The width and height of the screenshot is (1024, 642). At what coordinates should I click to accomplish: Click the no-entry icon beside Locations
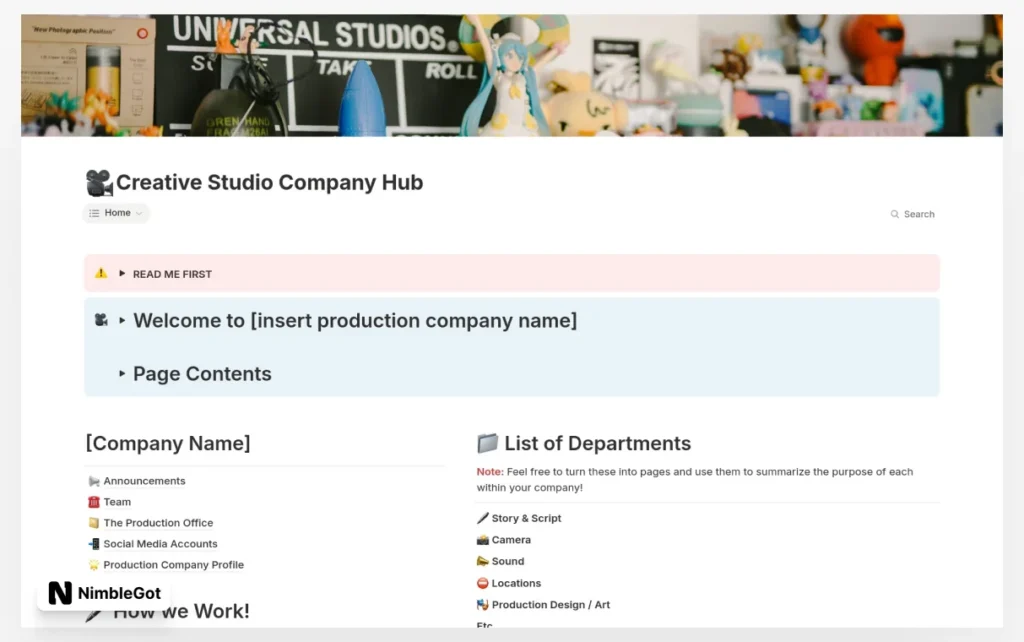pyautogui.click(x=483, y=583)
